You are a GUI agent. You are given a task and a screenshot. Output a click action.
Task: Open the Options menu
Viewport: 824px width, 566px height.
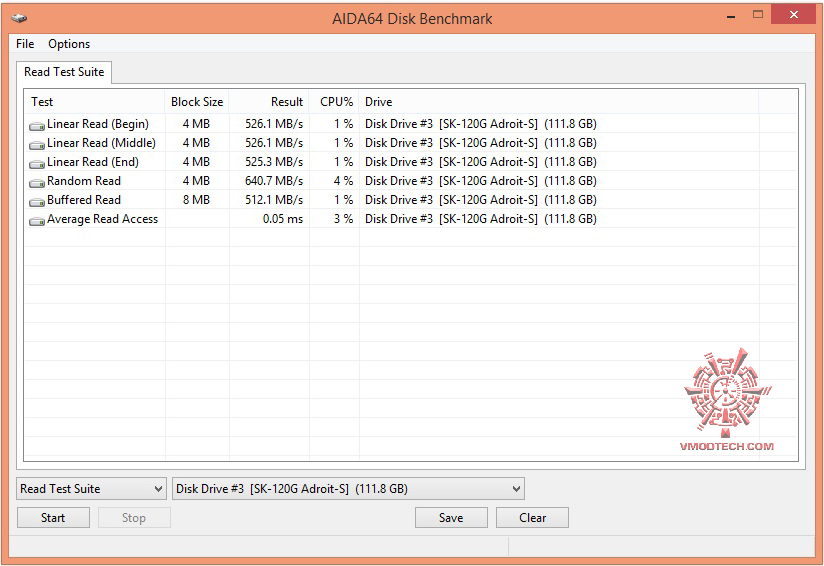[x=69, y=44]
